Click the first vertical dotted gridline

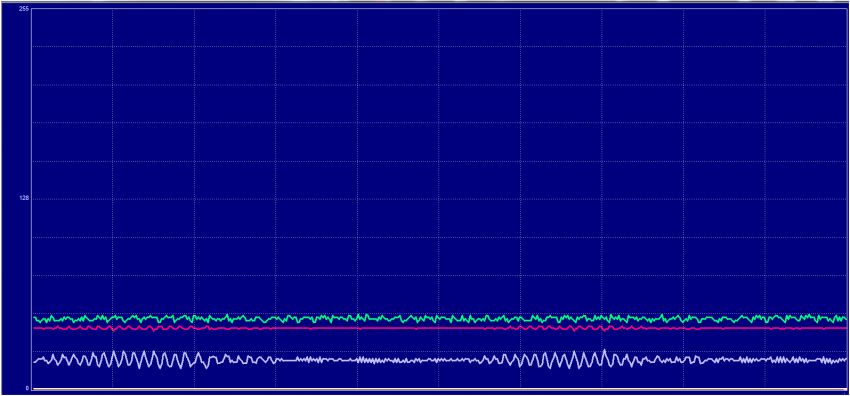tap(113, 198)
